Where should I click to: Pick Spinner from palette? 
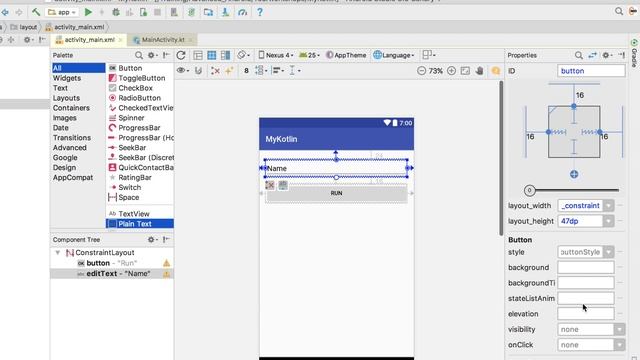(x=131, y=118)
